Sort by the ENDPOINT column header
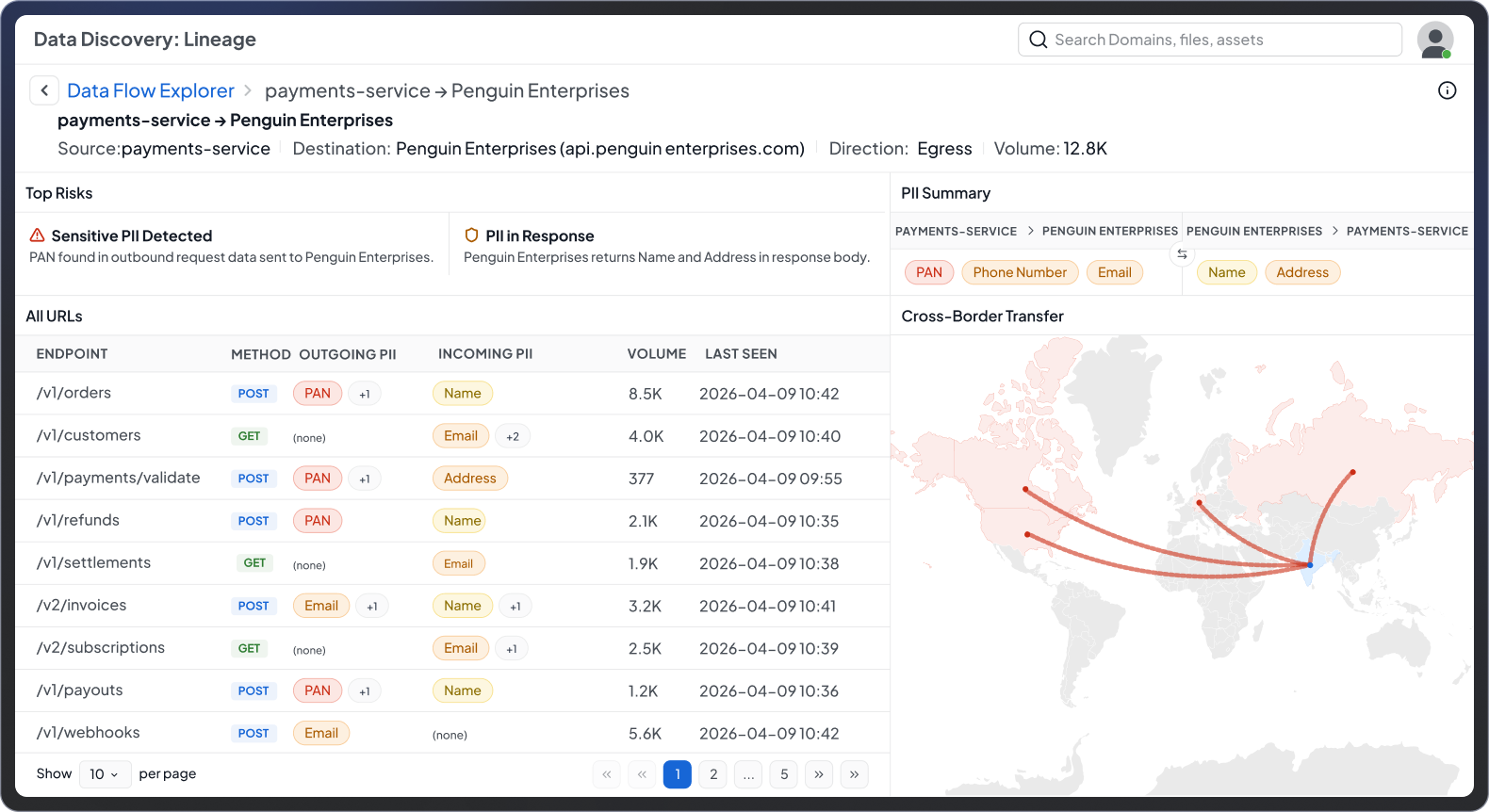The width and height of the screenshot is (1489, 812). pos(72,354)
